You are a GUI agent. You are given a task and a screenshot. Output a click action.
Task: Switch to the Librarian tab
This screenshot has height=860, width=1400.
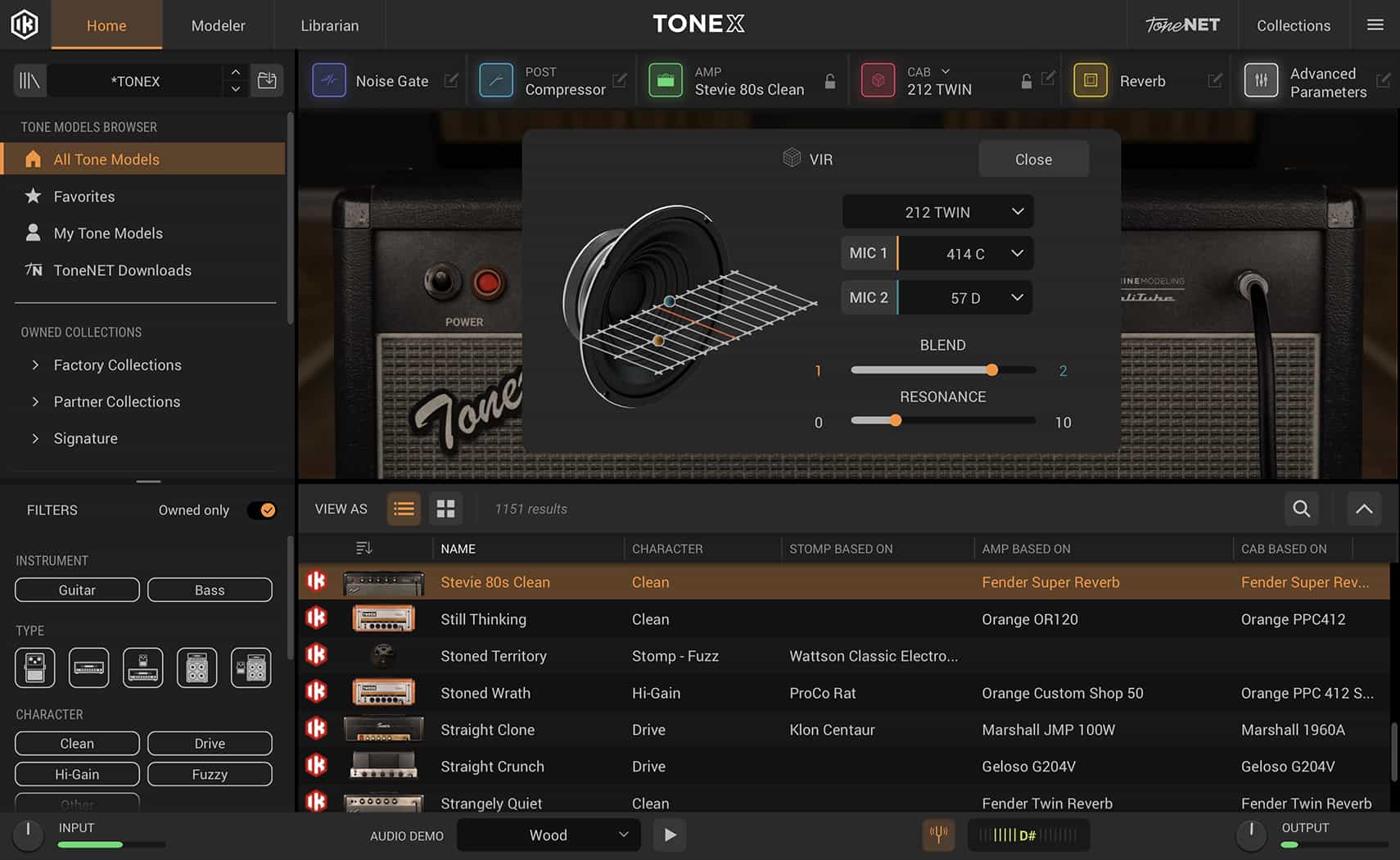(x=329, y=25)
